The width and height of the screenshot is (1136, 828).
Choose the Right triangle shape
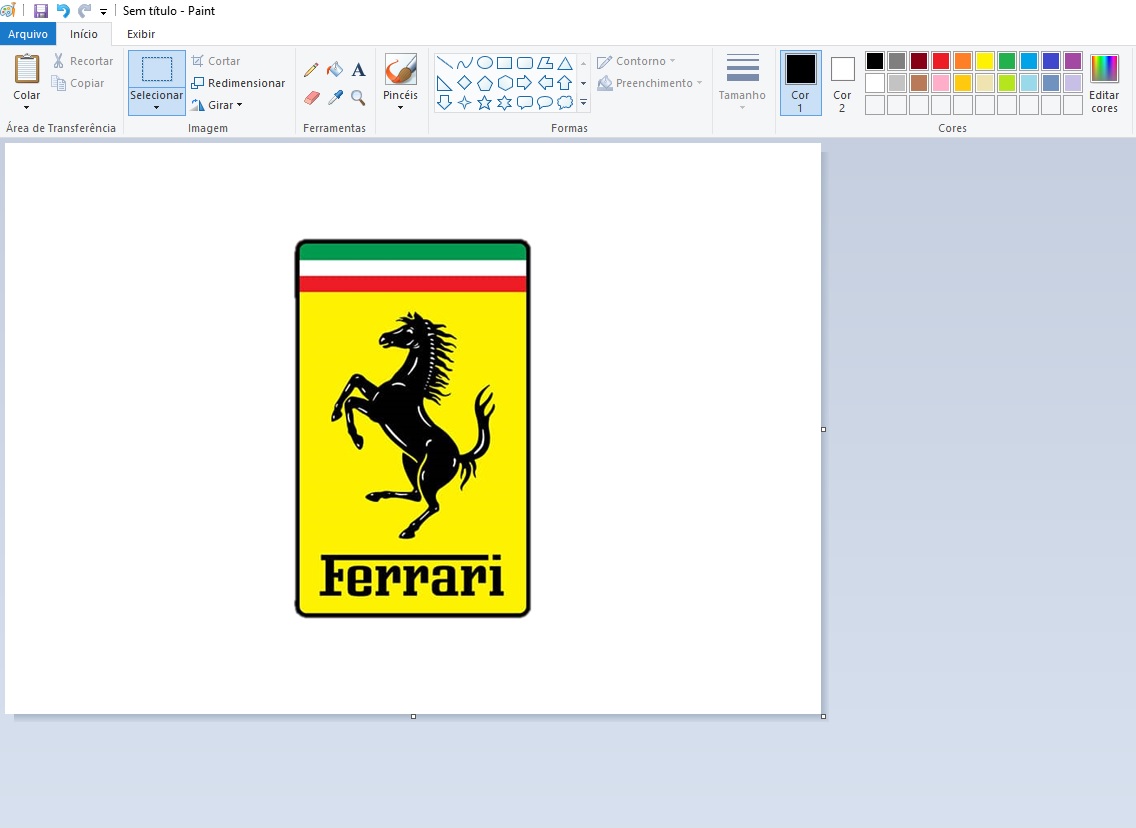click(445, 83)
